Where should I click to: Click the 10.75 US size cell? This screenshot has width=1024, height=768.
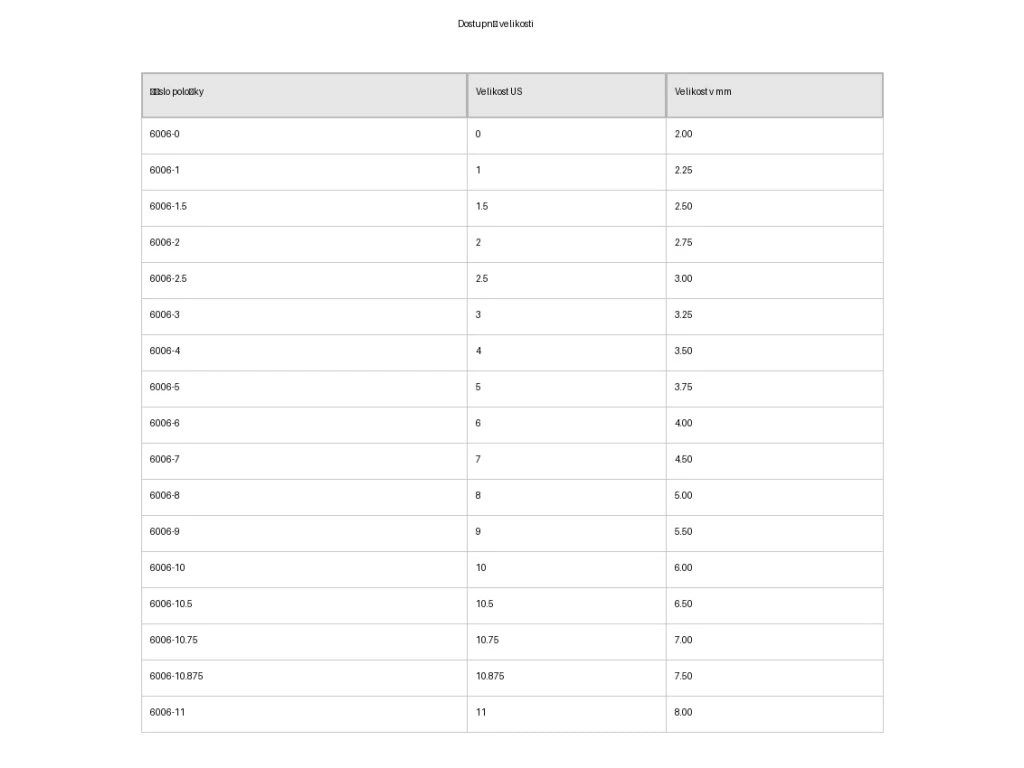(x=488, y=640)
